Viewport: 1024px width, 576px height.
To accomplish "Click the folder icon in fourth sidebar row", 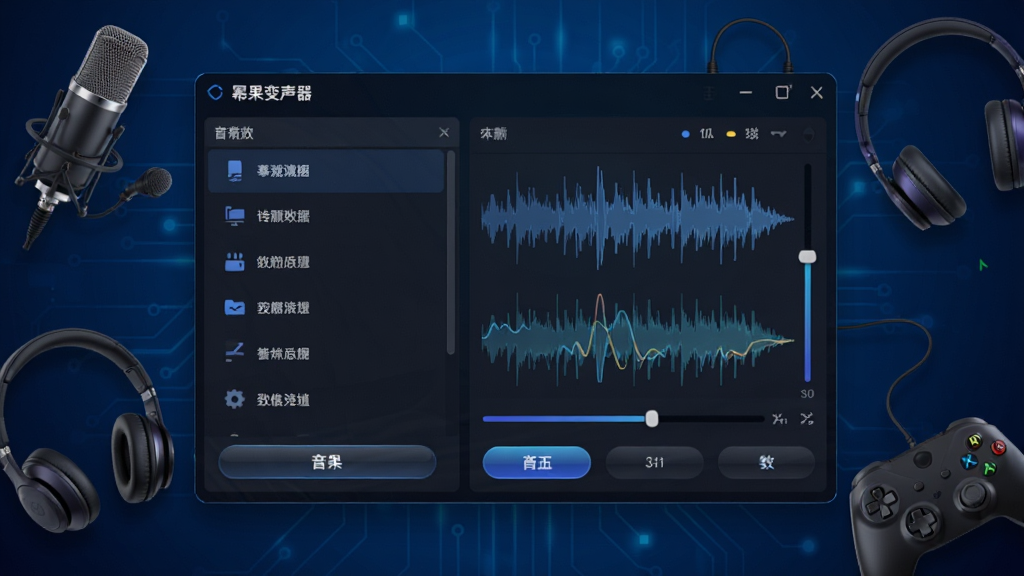I will point(234,307).
